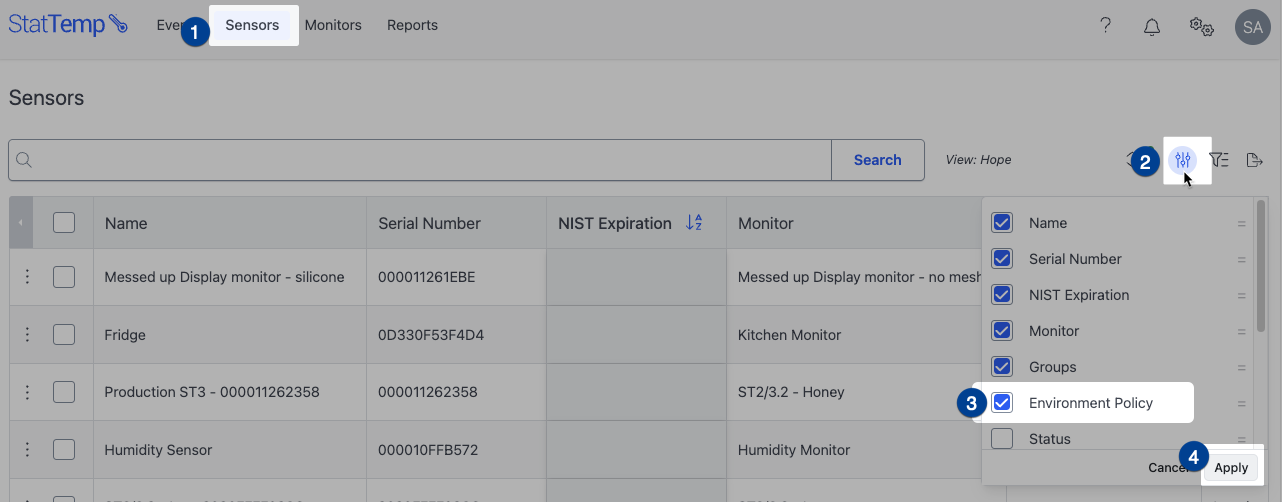Open the filter list icon
Viewport: 1282px width, 502px height.
pos(1218,160)
